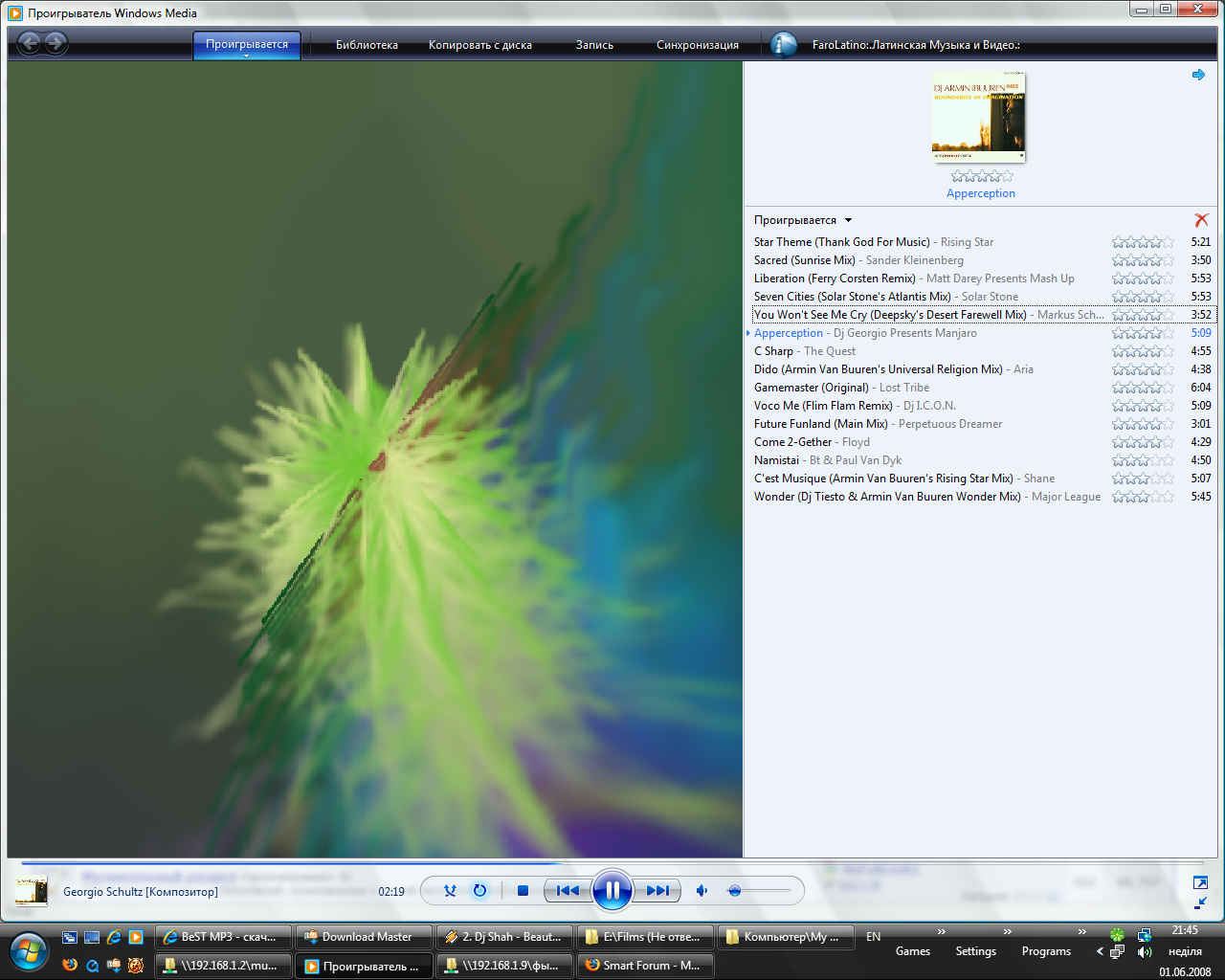Hide list pane with blue arrow
This screenshot has height=980, width=1225.
pos(1198,75)
